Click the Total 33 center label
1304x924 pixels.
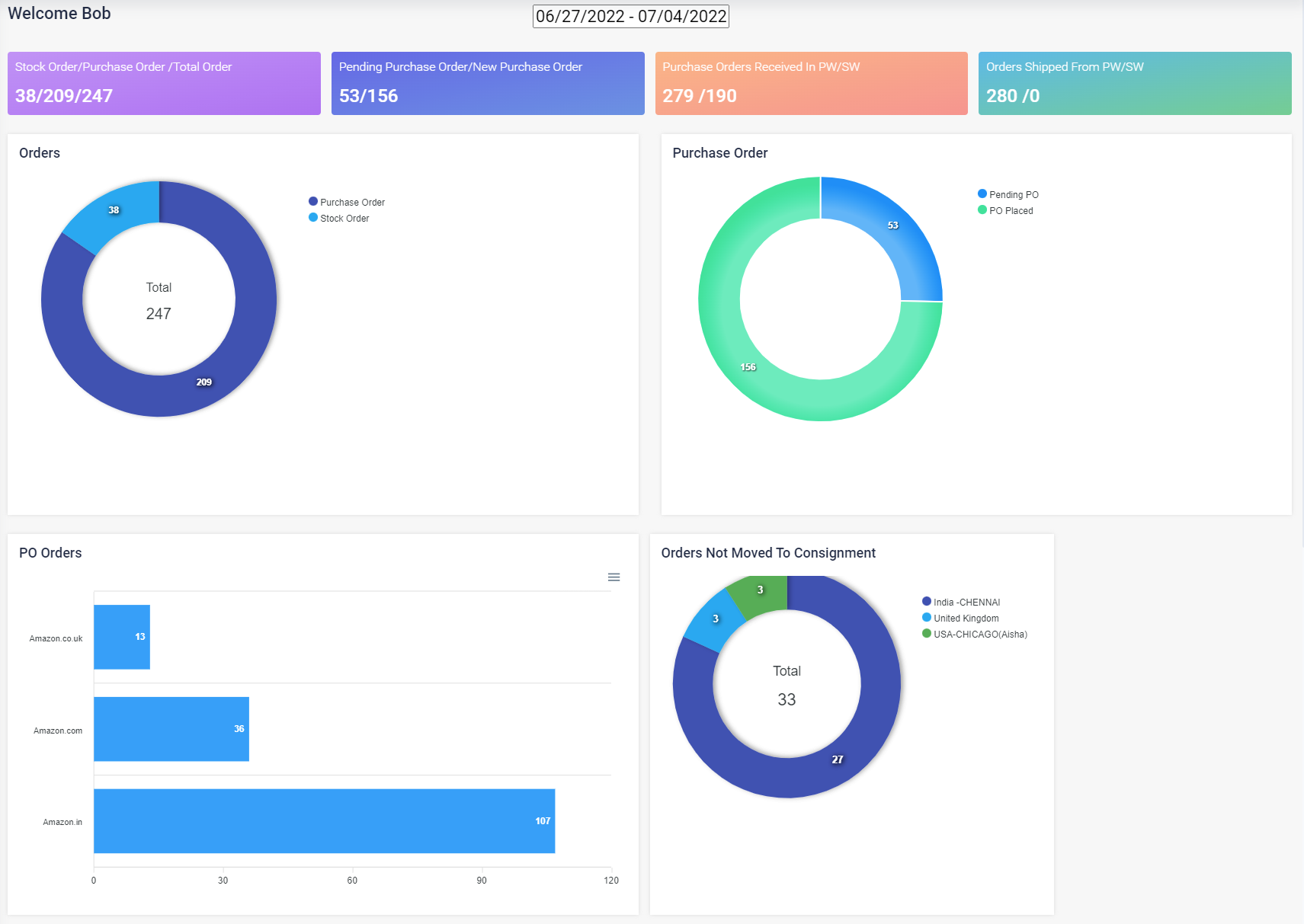point(787,686)
